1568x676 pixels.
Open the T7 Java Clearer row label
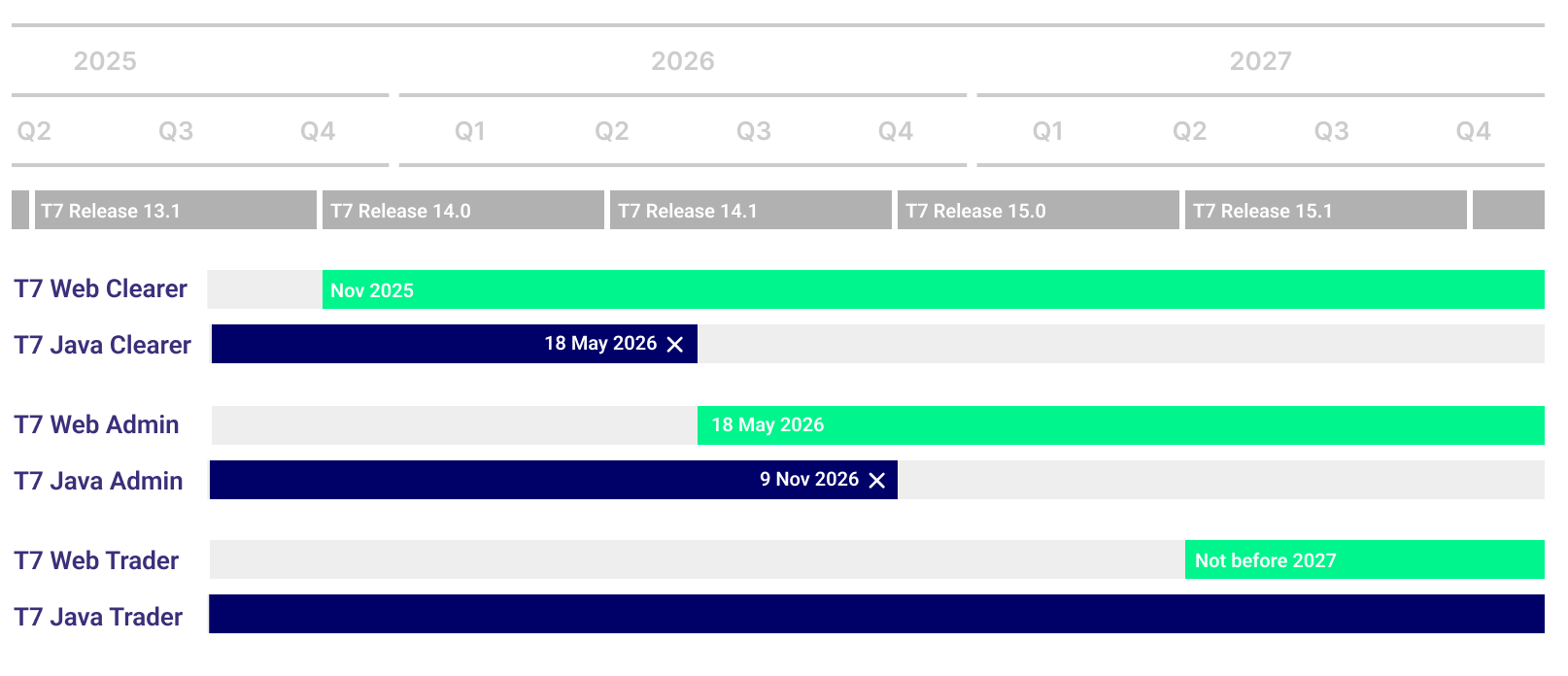[x=102, y=346]
